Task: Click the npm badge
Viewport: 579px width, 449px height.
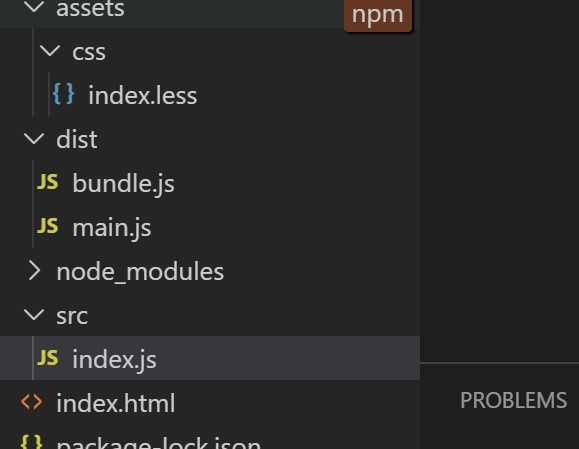Action: (378, 15)
